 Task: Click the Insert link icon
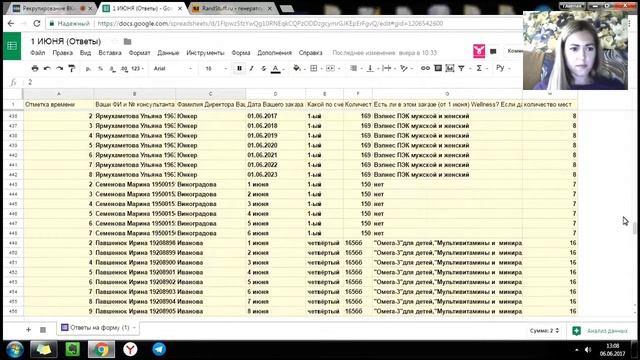pos(425,68)
